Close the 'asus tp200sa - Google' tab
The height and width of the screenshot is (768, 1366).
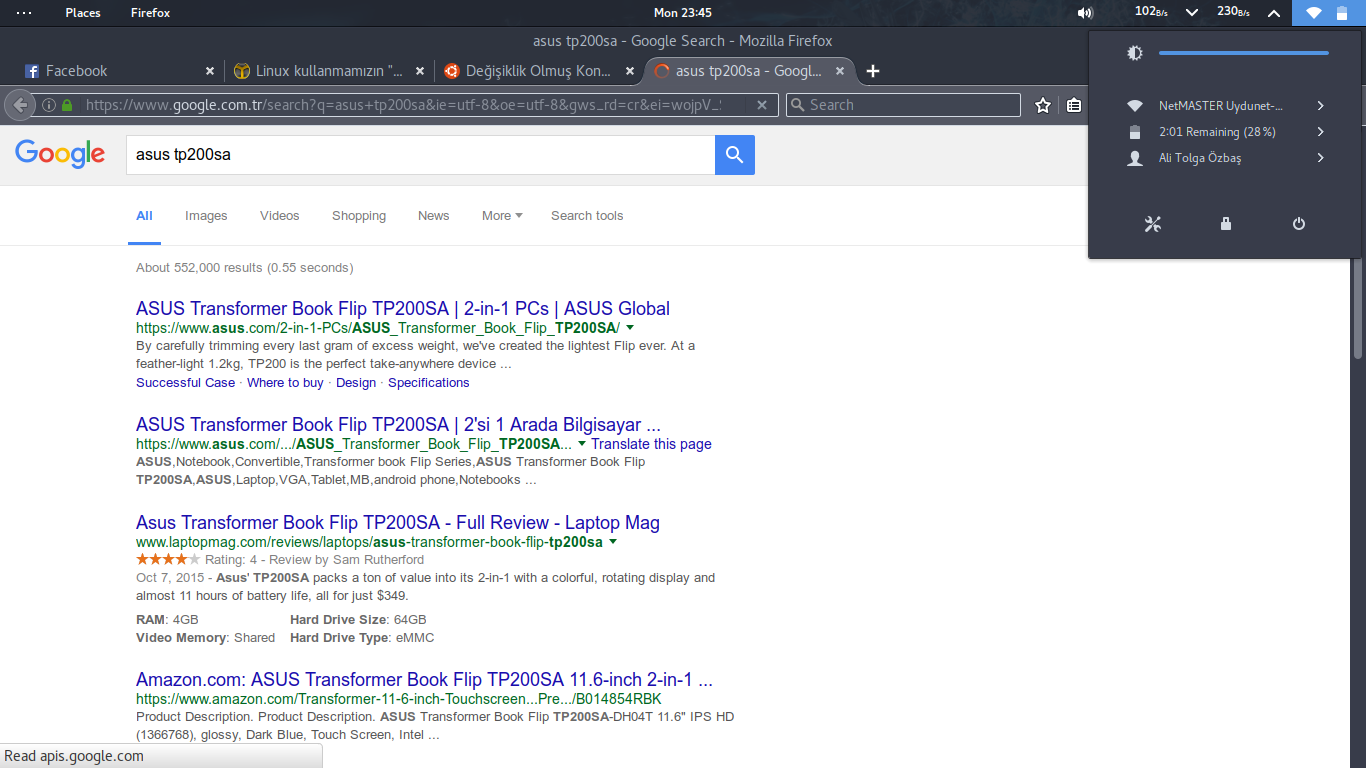point(840,71)
